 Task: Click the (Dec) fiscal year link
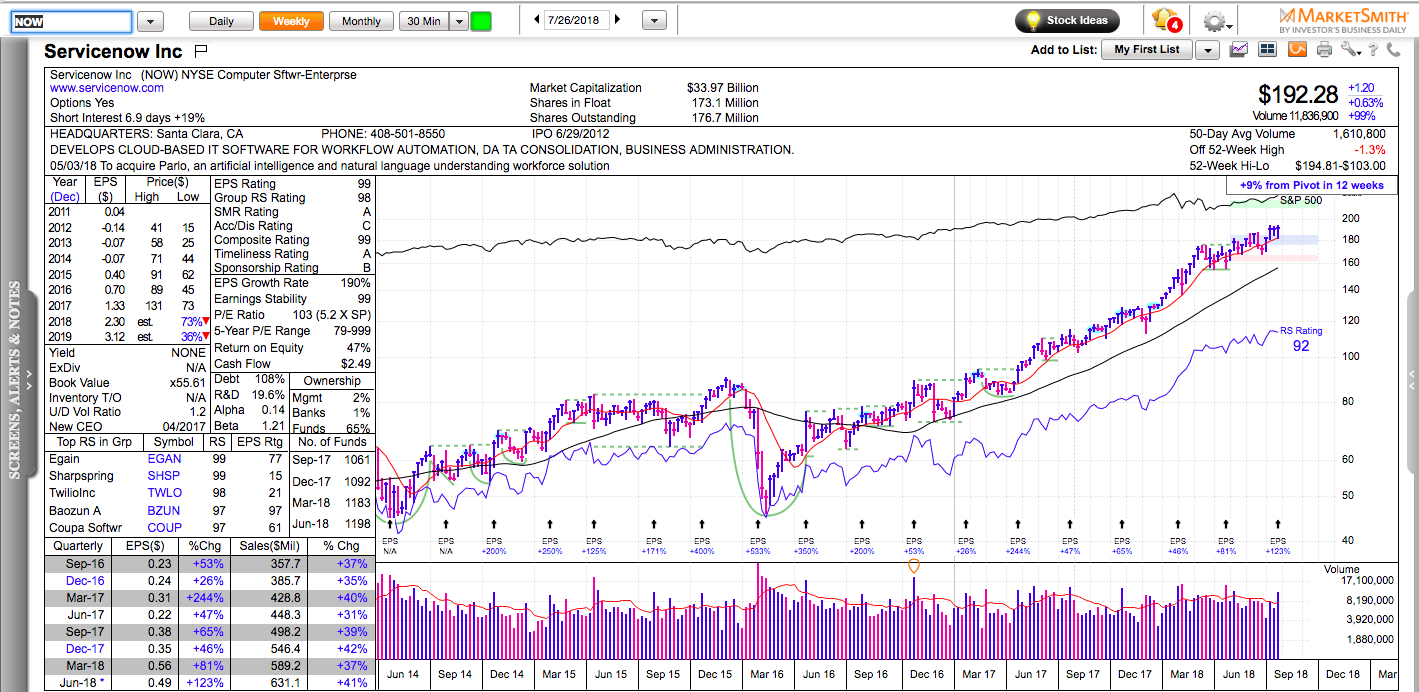[x=65, y=197]
